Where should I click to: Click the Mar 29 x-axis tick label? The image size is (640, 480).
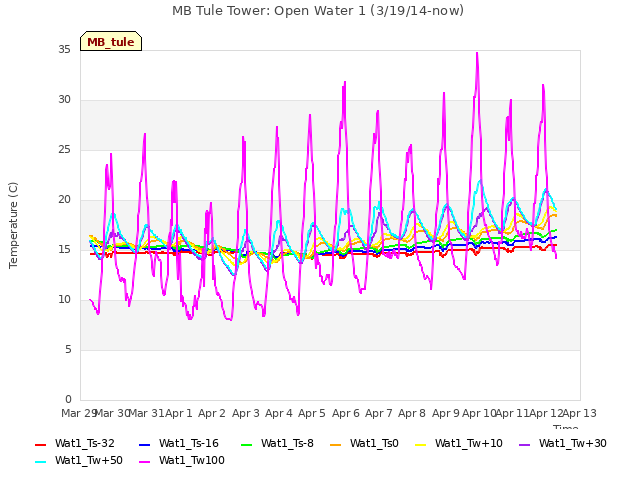[x=78, y=413]
